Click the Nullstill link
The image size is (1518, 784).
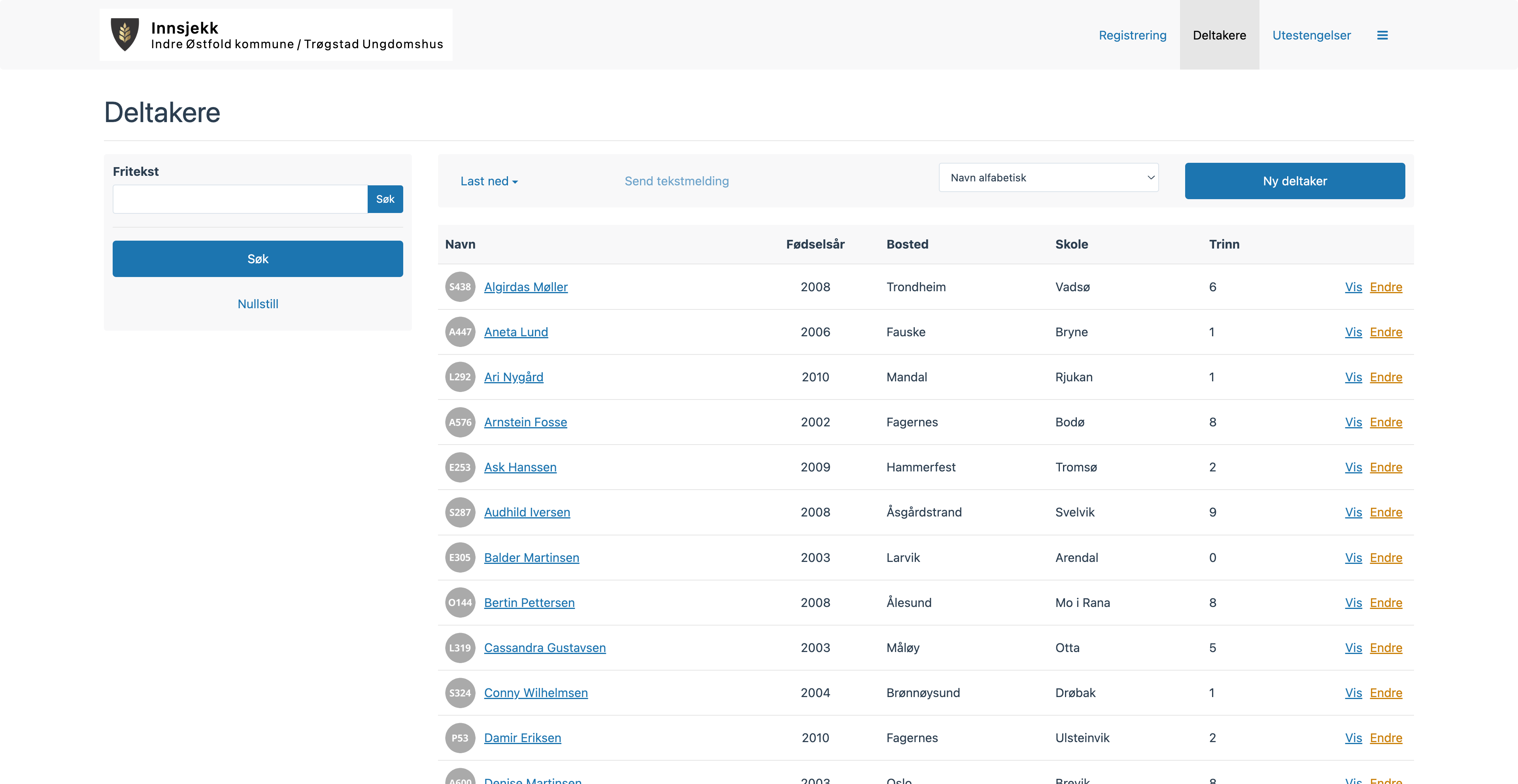pyautogui.click(x=257, y=304)
